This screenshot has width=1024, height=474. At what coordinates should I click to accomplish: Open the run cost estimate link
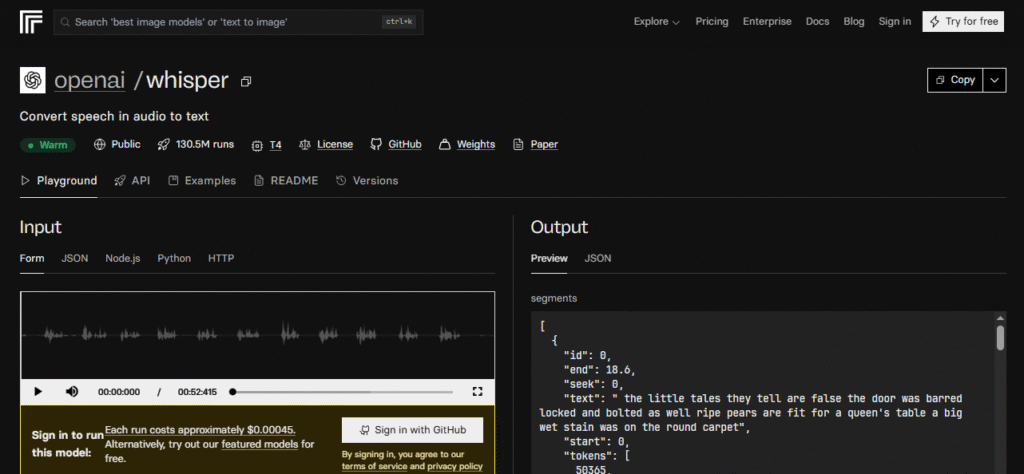click(200, 430)
